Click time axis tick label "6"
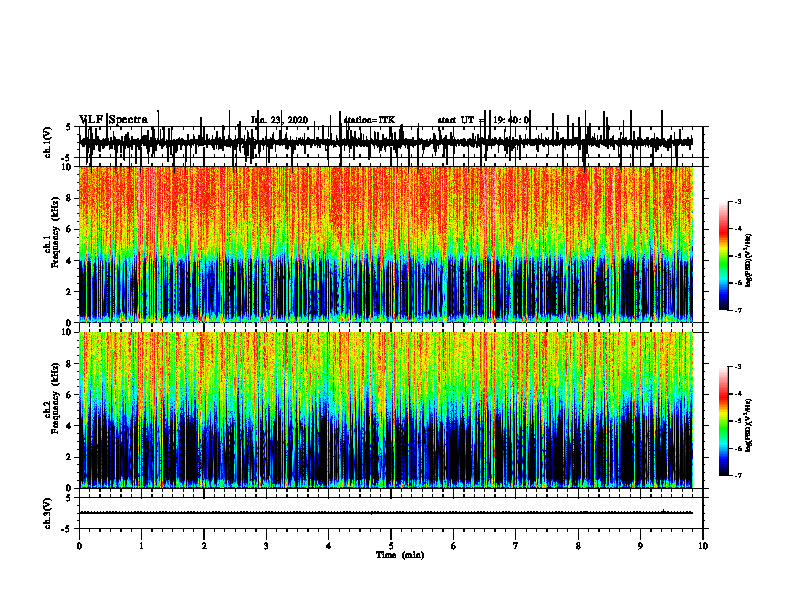792x612 pixels. 454,546
